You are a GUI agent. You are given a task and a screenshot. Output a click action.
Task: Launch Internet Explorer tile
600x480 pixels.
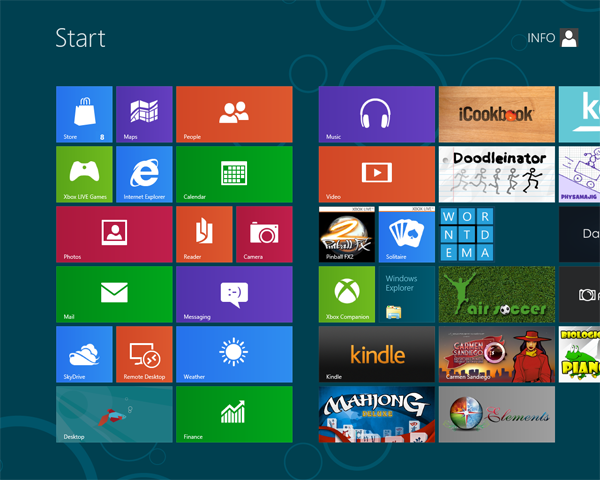(x=144, y=174)
